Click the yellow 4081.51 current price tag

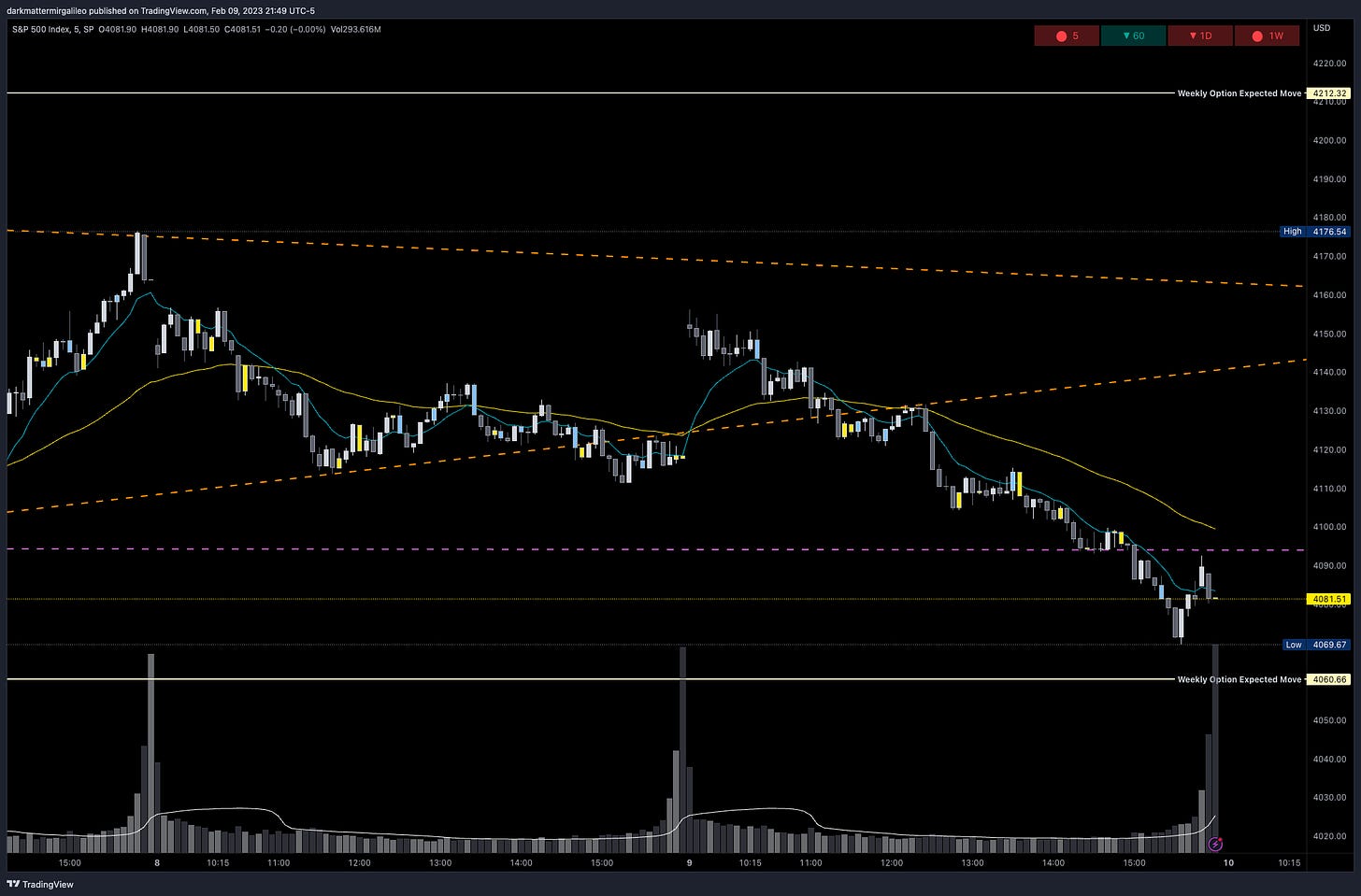1327,599
